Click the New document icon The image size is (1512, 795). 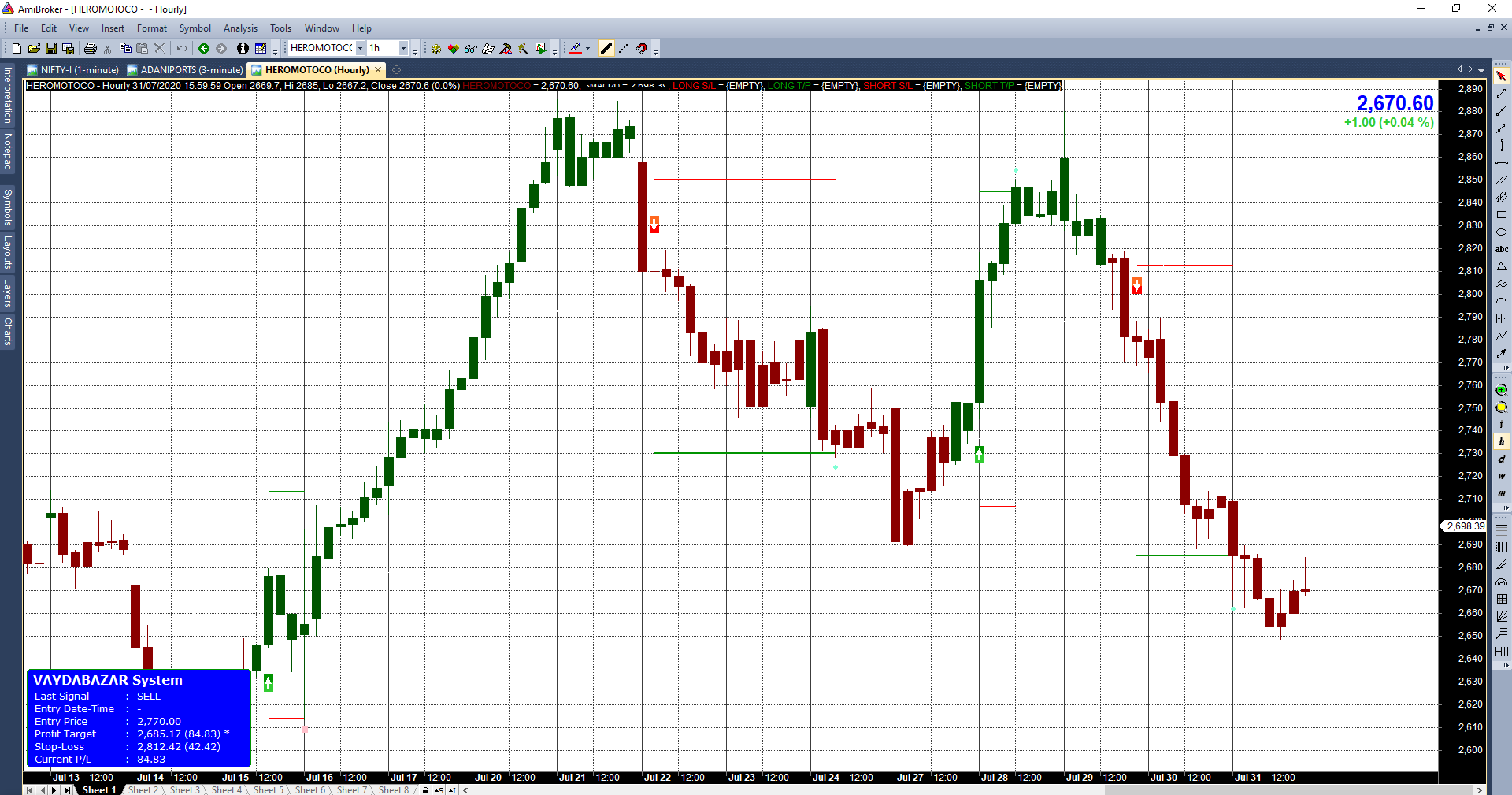tap(17, 49)
